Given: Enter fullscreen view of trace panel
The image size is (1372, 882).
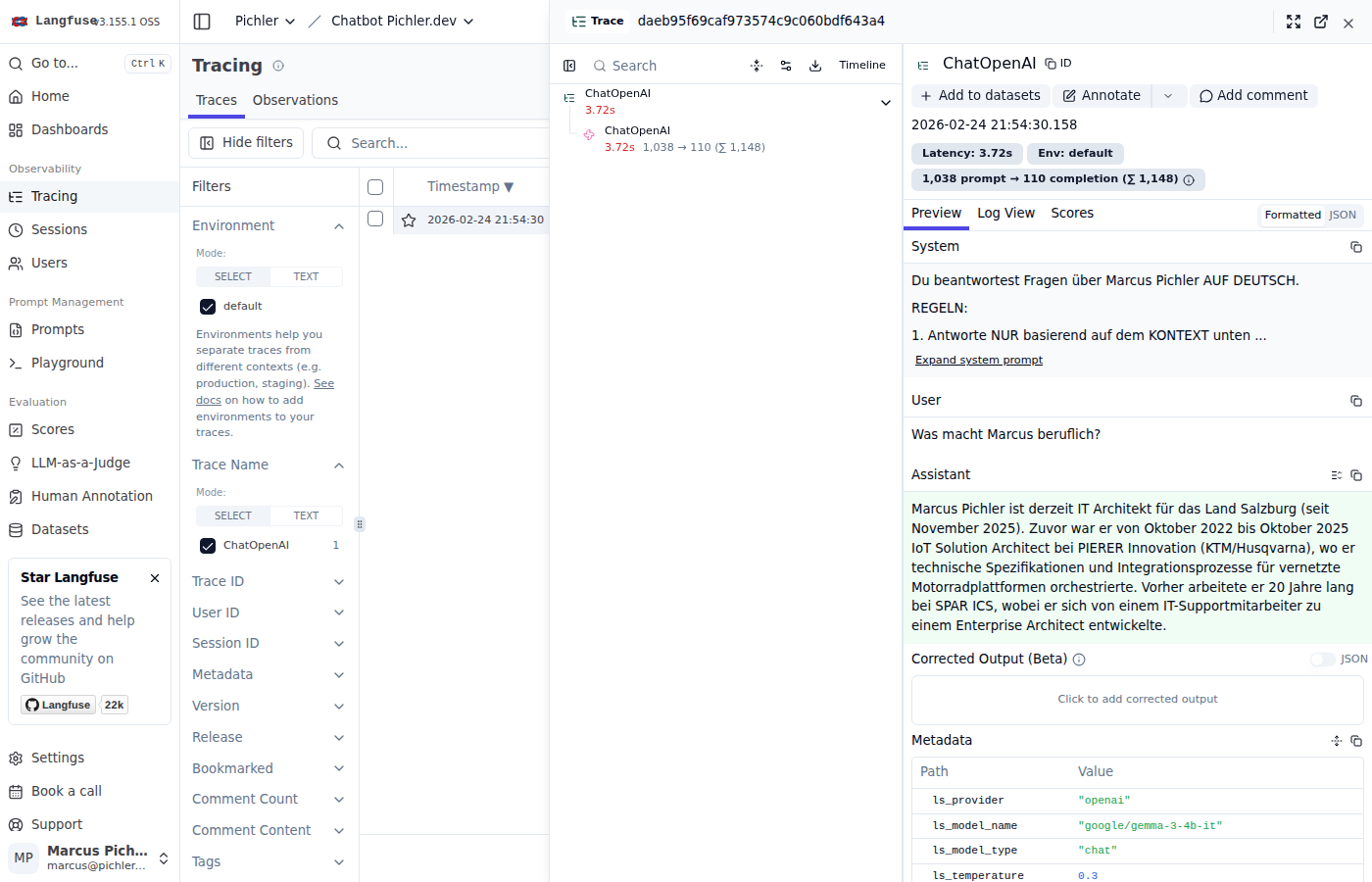Looking at the screenshot, I should pos(1294,22).
